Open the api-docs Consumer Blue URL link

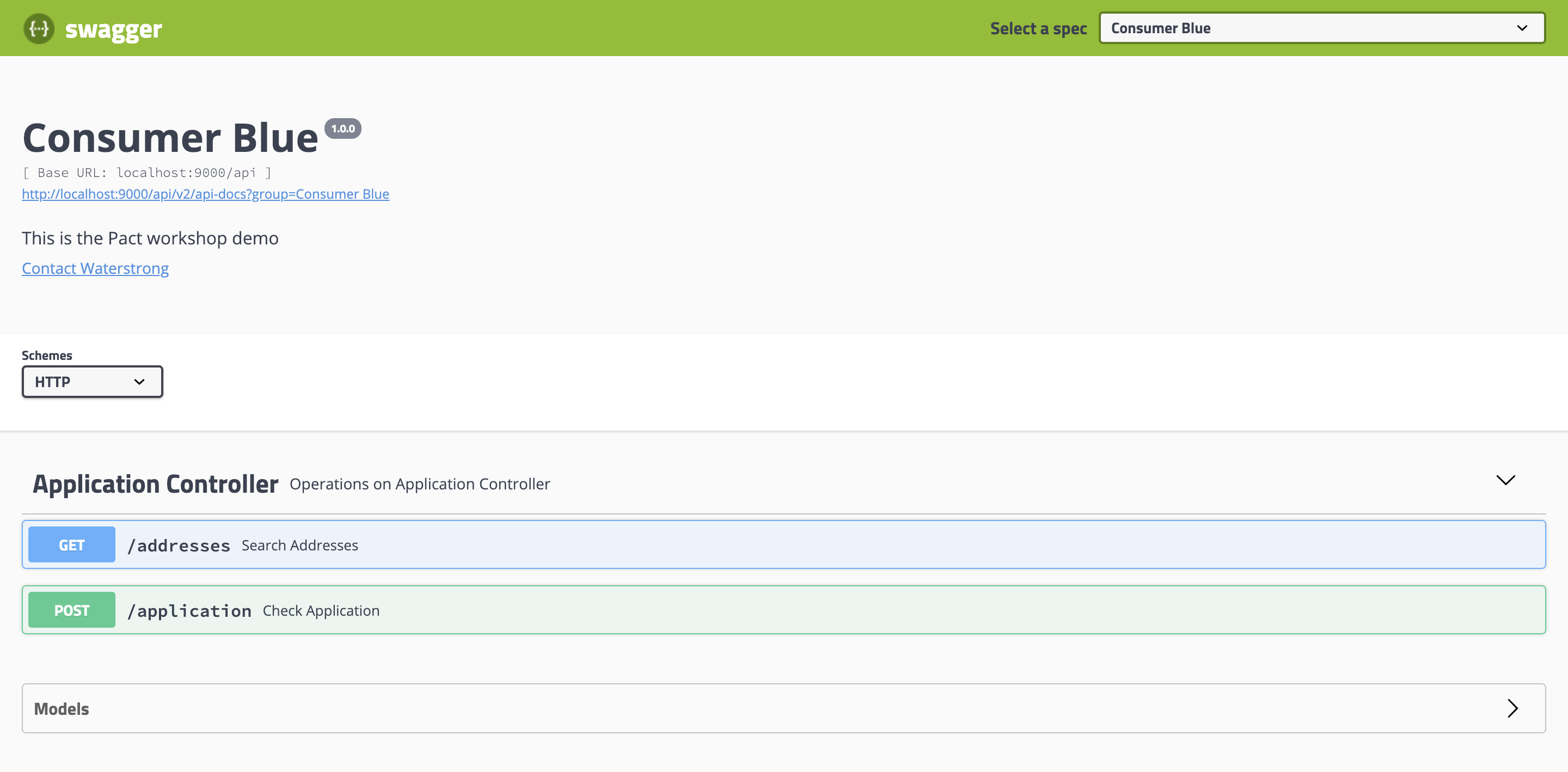pyautogui.click(x=205, y=194)
